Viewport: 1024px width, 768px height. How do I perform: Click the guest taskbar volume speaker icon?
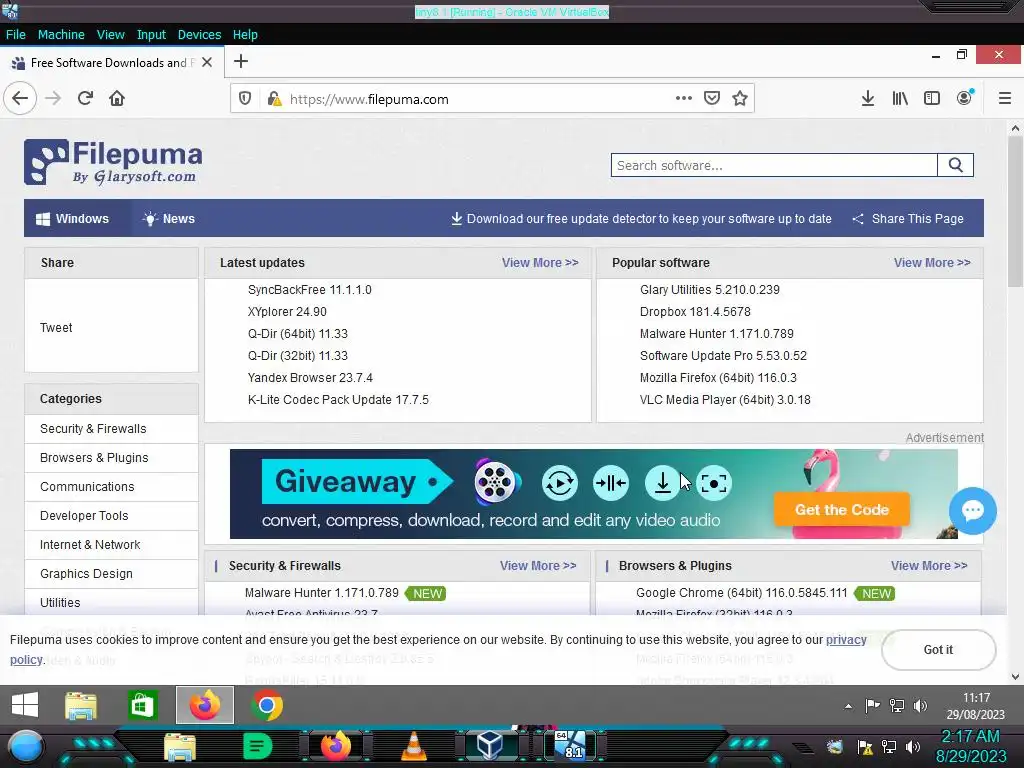tap(920, 706)
